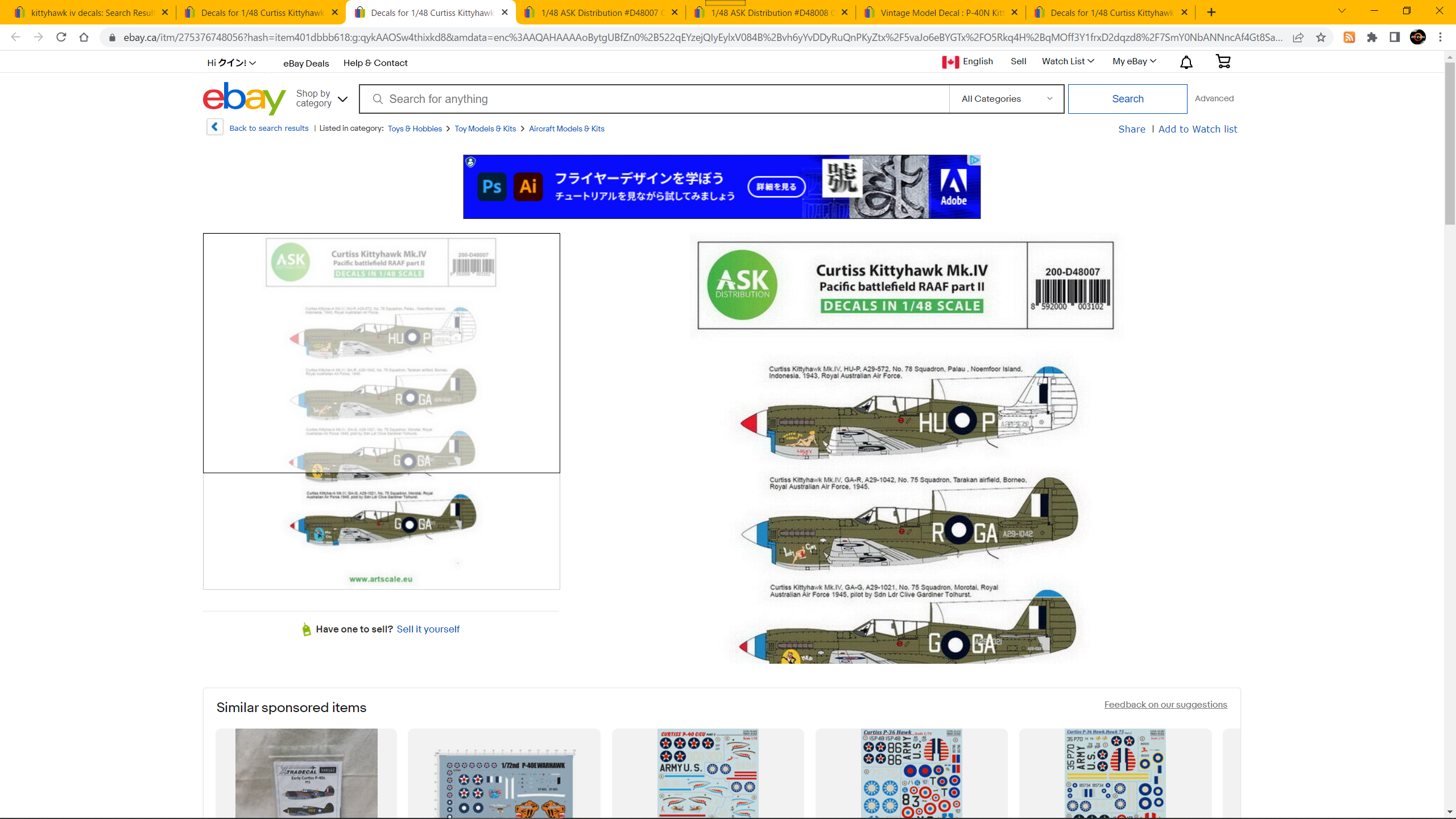1456x819 pixels.
Task: Close the kittyhawk iv decals search tab
Action: tap(165, 12)
